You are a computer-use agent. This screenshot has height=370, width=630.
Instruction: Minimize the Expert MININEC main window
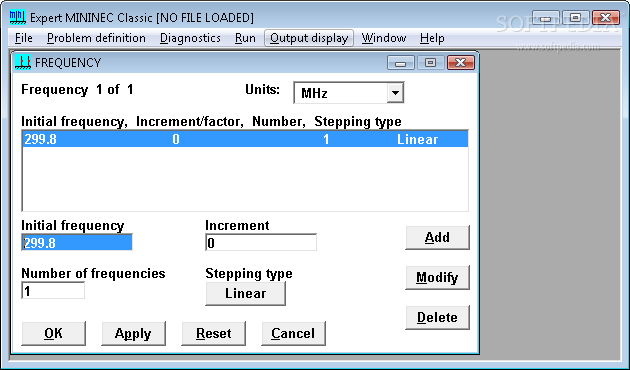click(x=546, y=18)
